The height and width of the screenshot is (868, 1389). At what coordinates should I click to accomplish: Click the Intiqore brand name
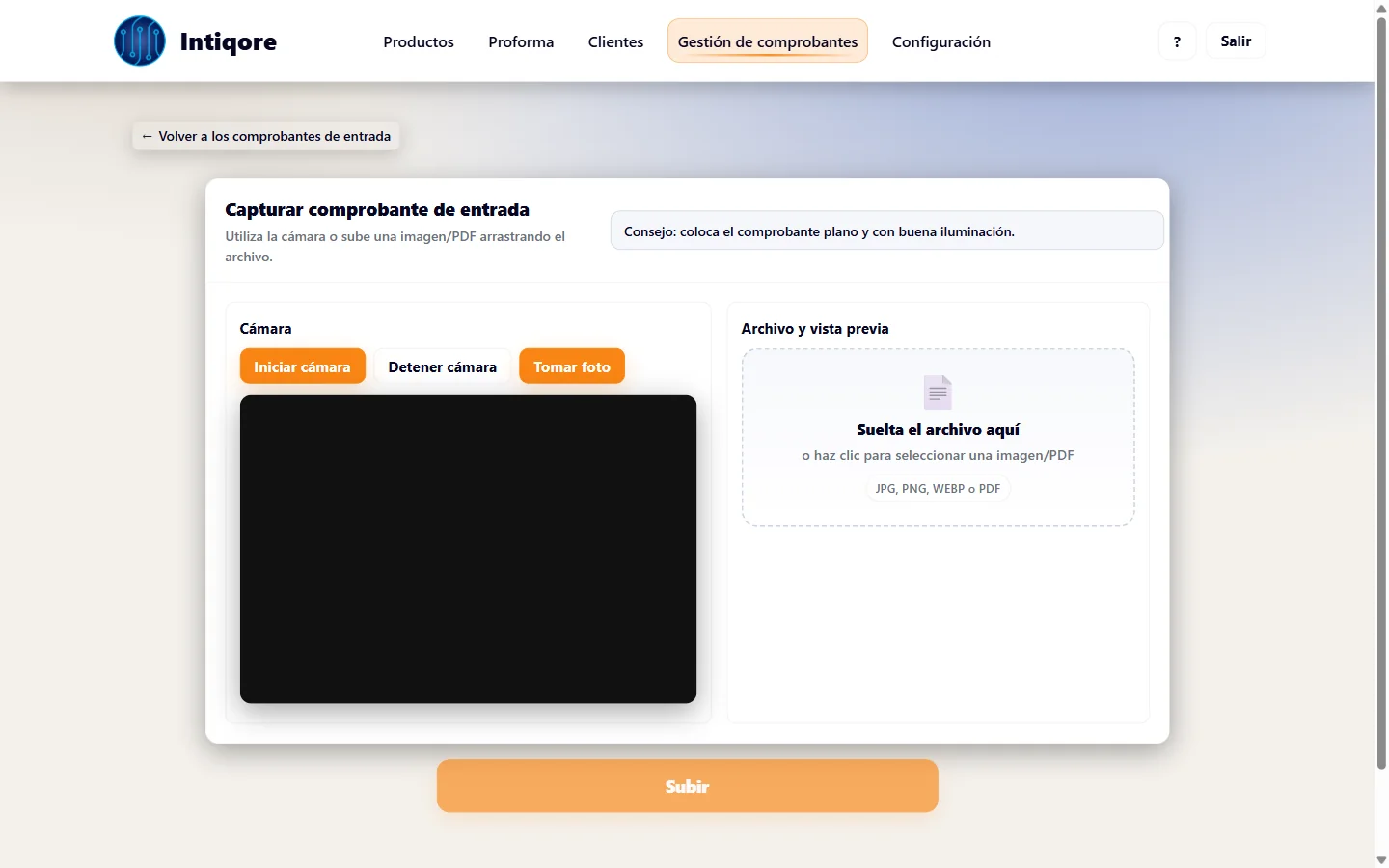pyautogui.click(x=229, y=41)
